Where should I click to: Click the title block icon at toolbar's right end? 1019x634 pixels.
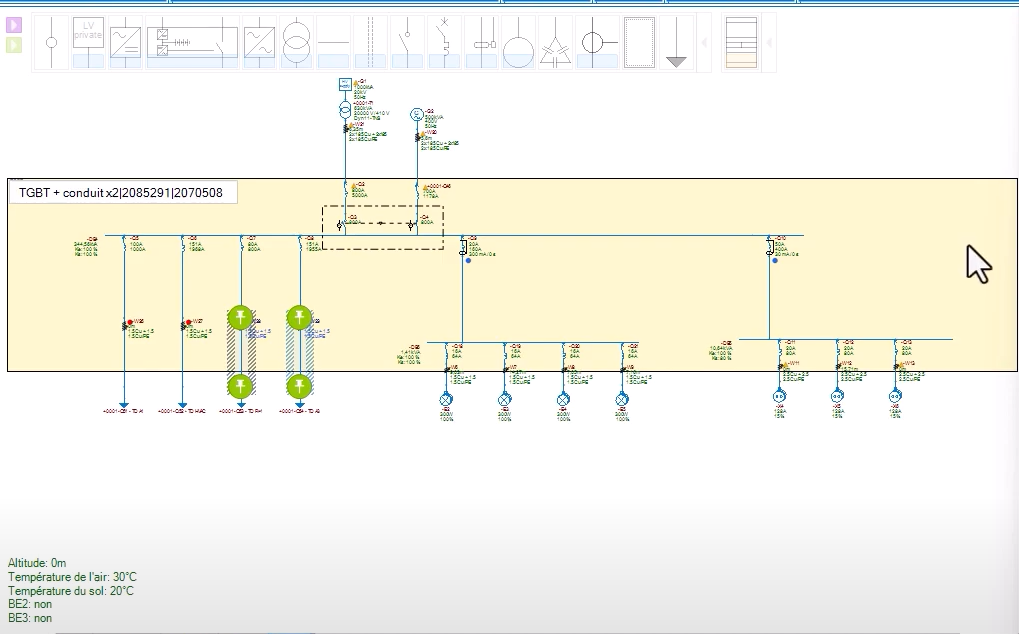741,42
